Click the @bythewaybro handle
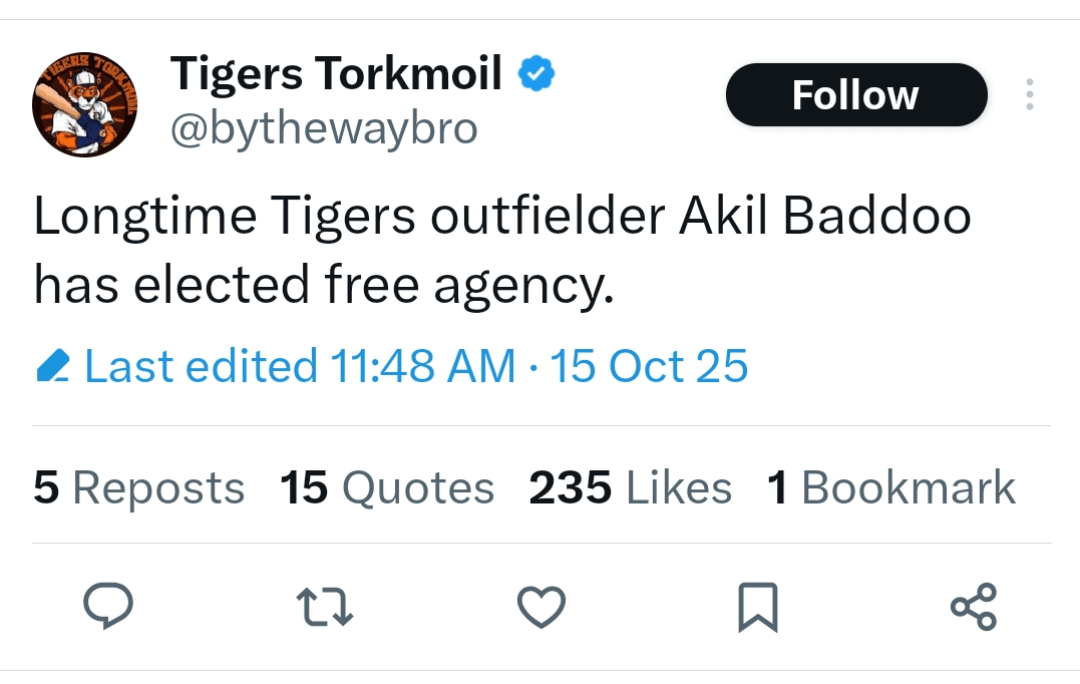The width and height of the screenshot is (1080, 684). click(325, 128)
